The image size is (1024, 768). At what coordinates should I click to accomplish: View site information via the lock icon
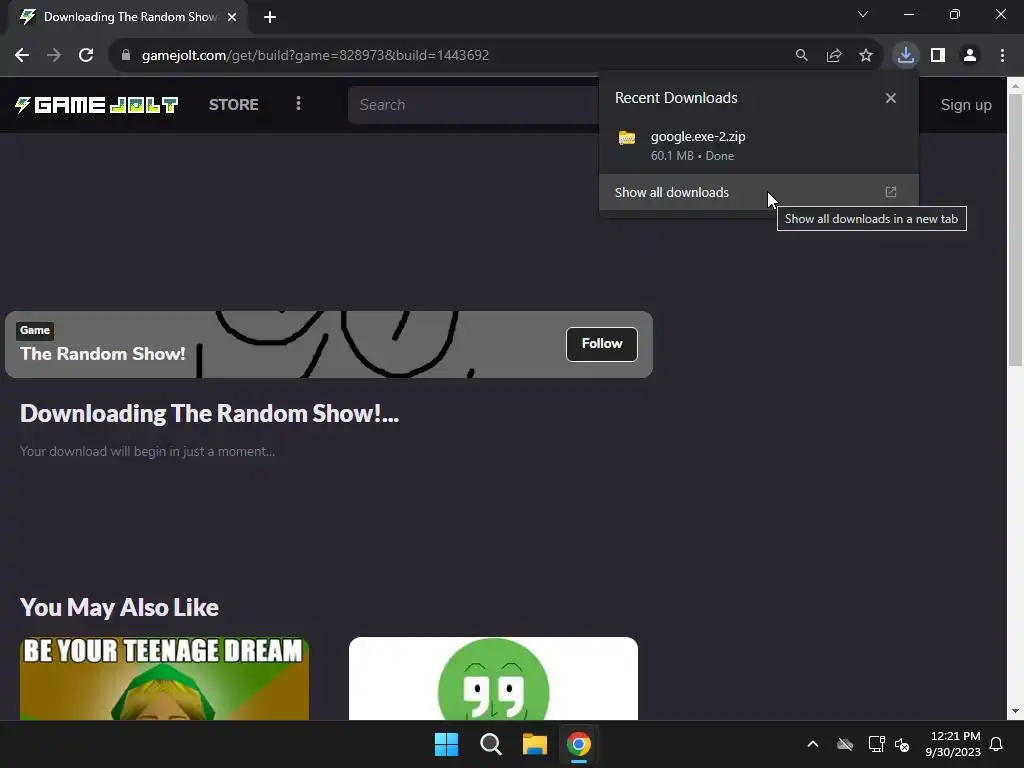[126, 56]
